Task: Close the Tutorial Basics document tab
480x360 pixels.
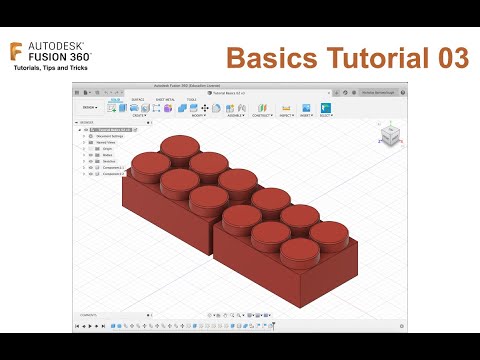Action: 329,93
